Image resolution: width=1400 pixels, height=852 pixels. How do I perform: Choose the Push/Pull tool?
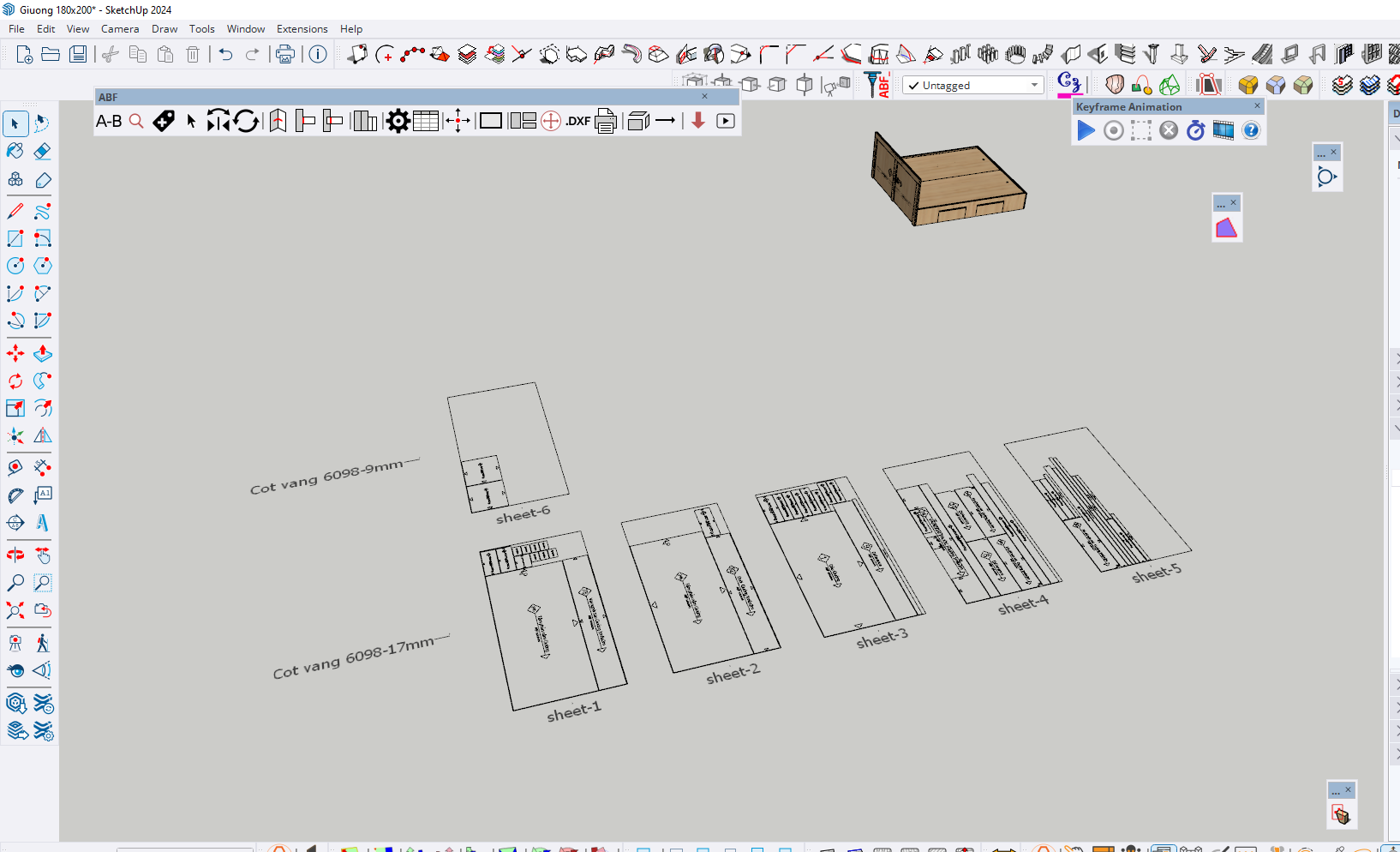42,353
